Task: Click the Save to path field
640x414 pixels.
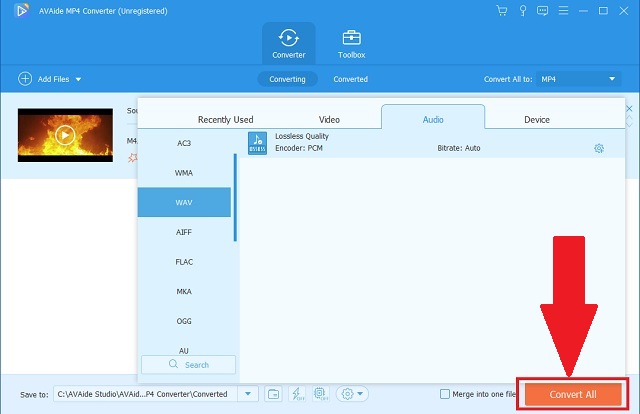Action: (x=146, y=394)
